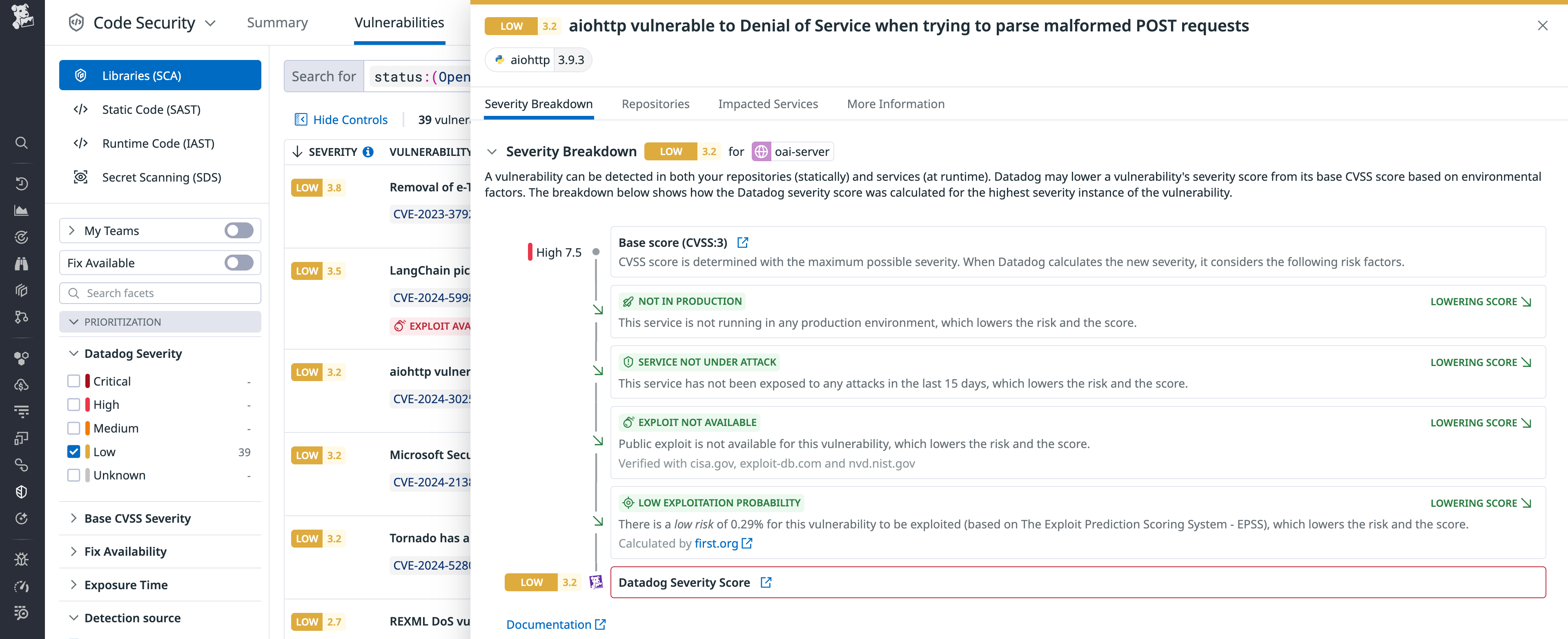This screenshot has width=1568, height=639.
Task: Enable the My Teams toggle
Action: [x=238, y=231]
